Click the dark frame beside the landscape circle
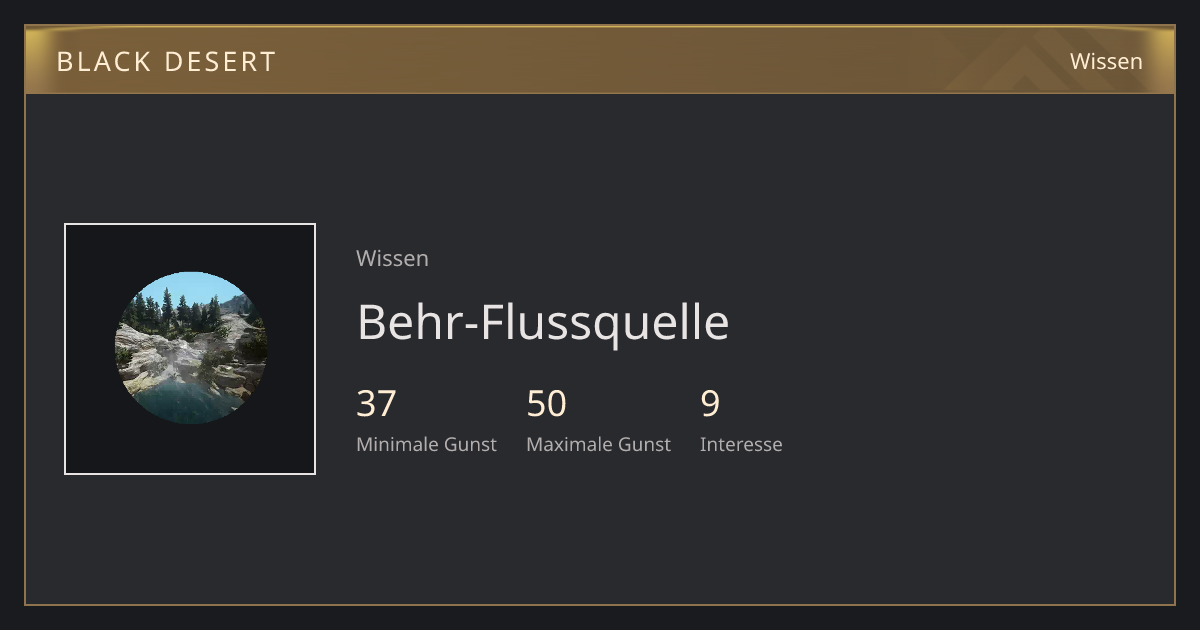The image size is (1200, 630). click(90, 349)
